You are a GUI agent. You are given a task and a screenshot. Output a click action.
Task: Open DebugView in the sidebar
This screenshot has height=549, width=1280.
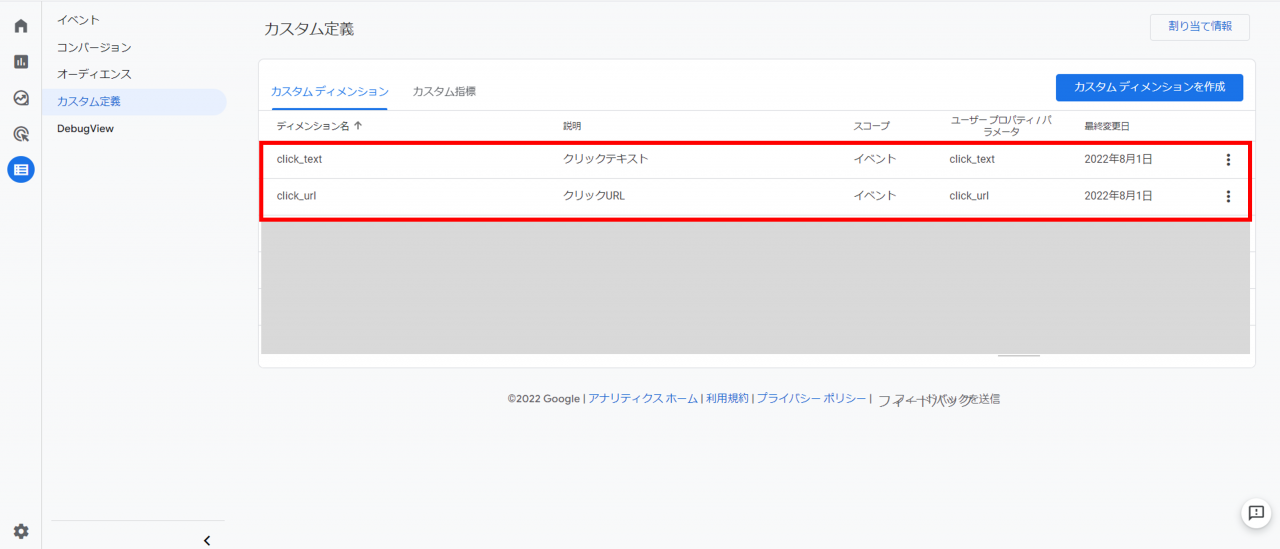click(86, 129)
